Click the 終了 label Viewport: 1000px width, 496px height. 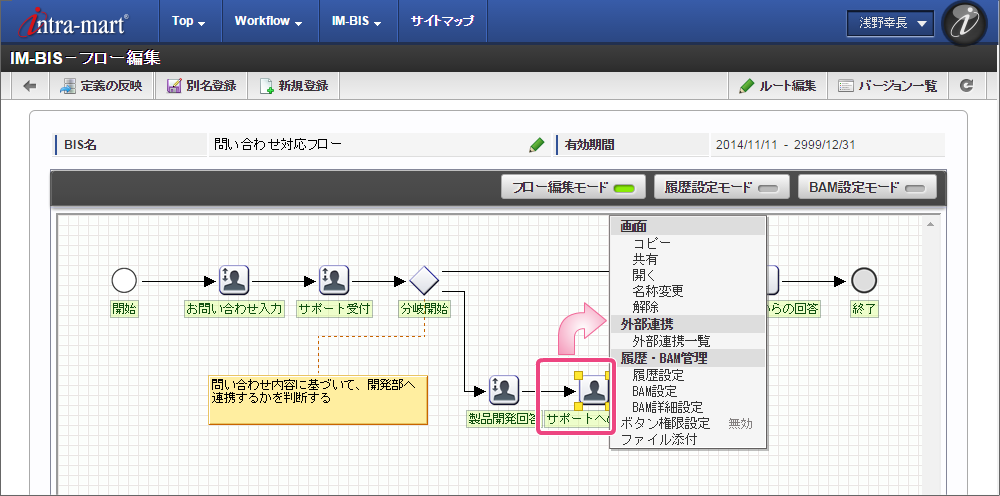(x=864, y=309)
